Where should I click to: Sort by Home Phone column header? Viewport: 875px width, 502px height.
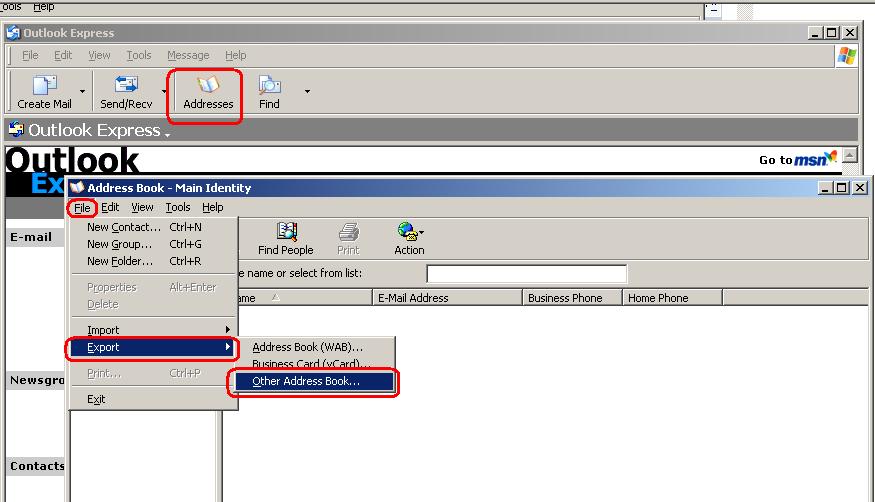click(x=672, y=298)
